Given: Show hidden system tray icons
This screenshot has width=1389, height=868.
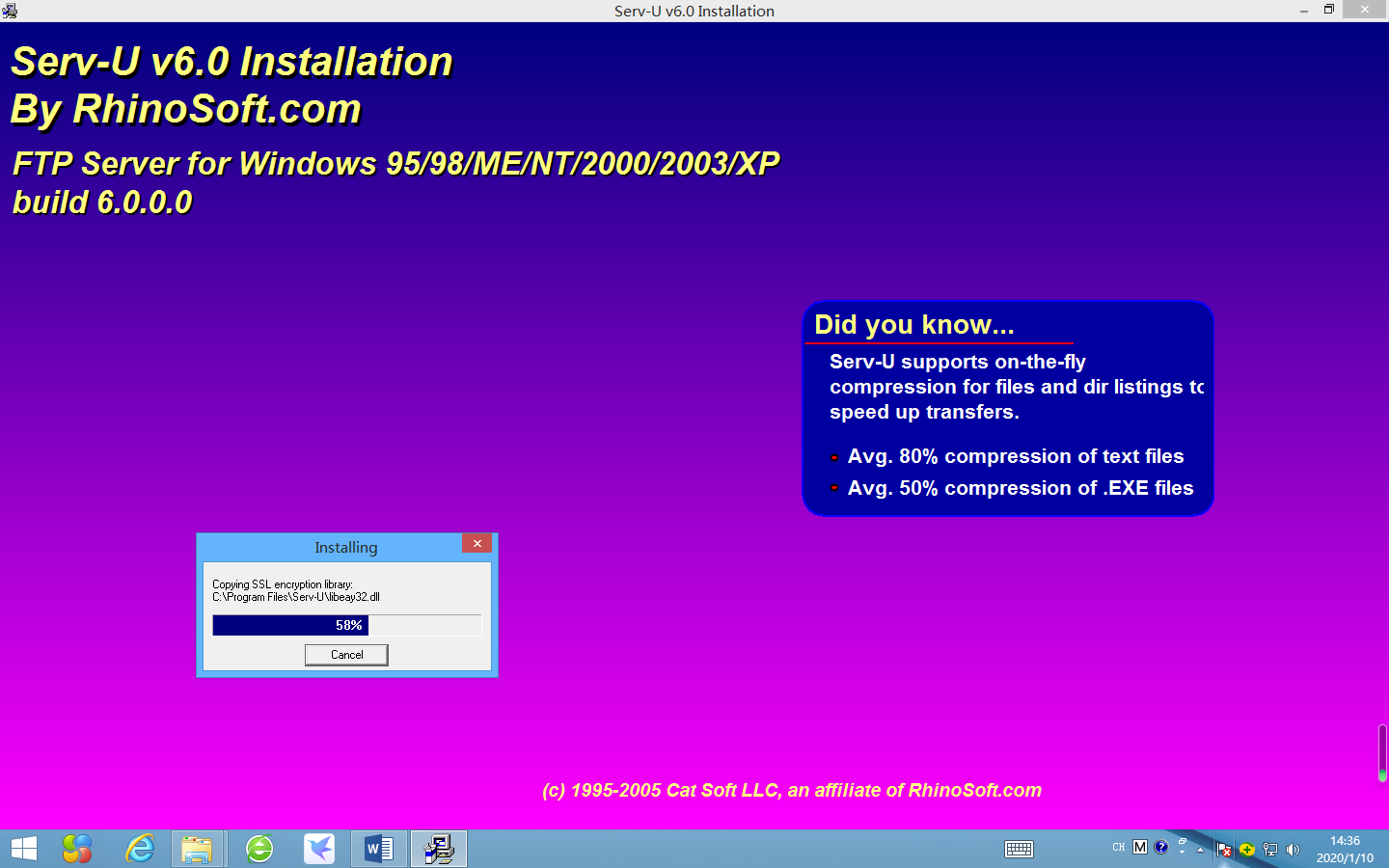Looking at the screenshot, I should [x=1201, y=850].
